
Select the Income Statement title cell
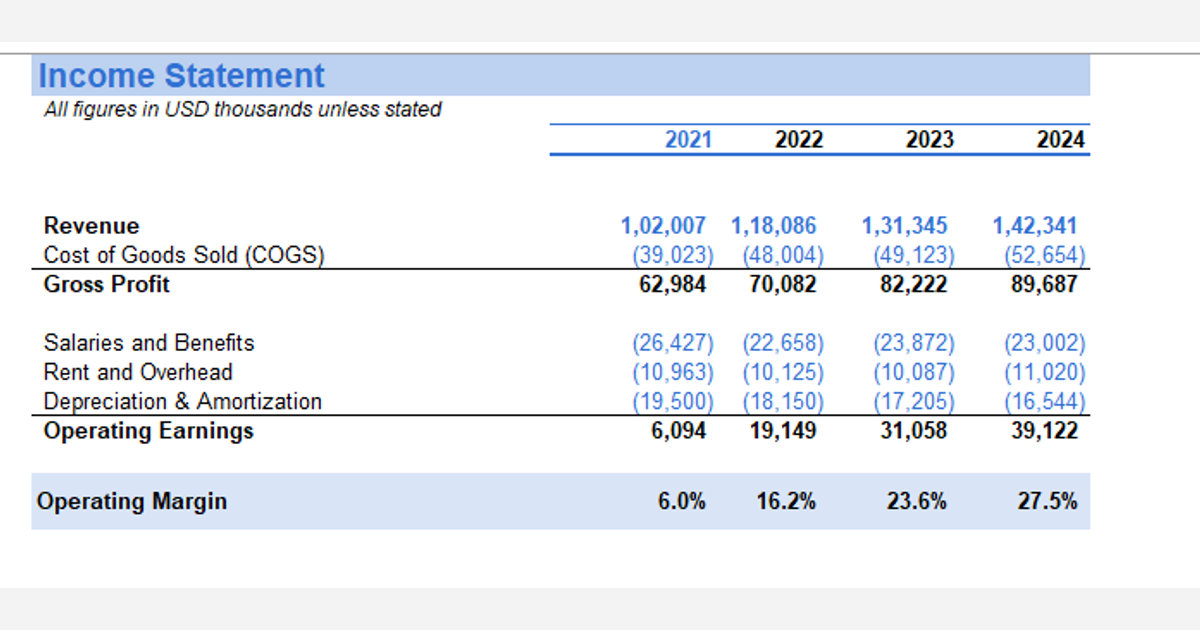click(181, 76)
